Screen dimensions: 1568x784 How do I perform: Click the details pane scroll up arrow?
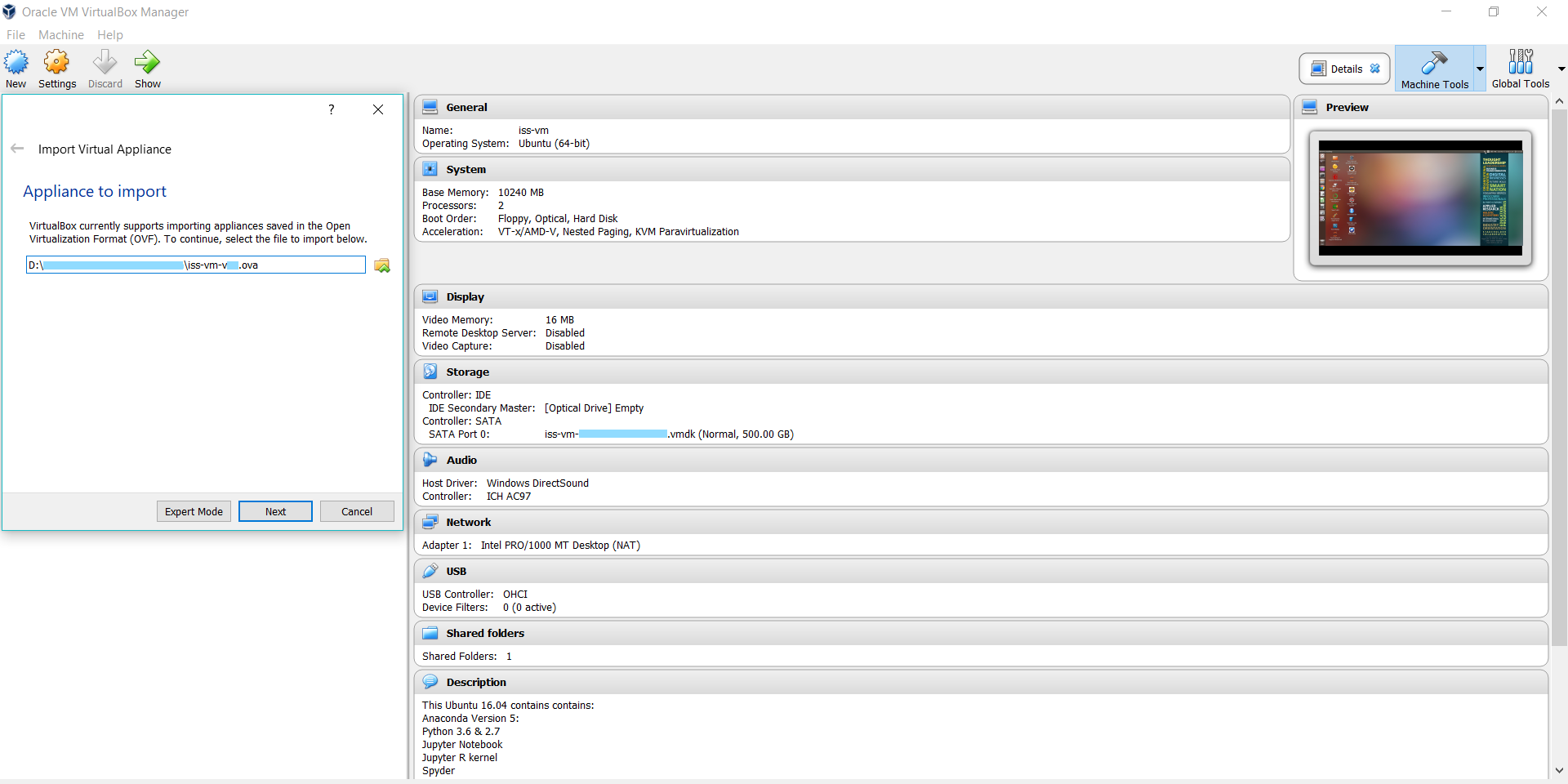point(1559,101)
